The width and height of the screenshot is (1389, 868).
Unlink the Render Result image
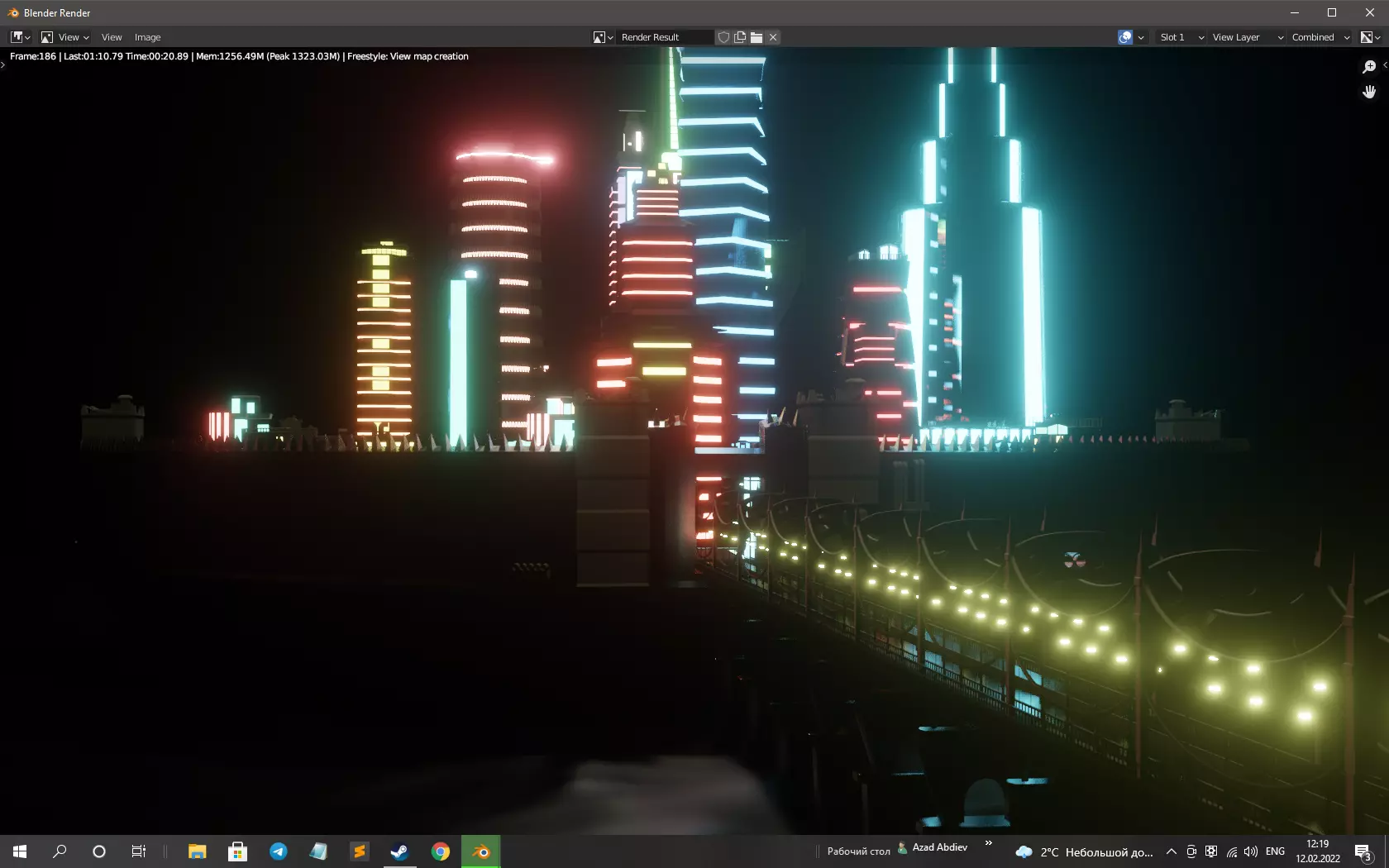773,37
